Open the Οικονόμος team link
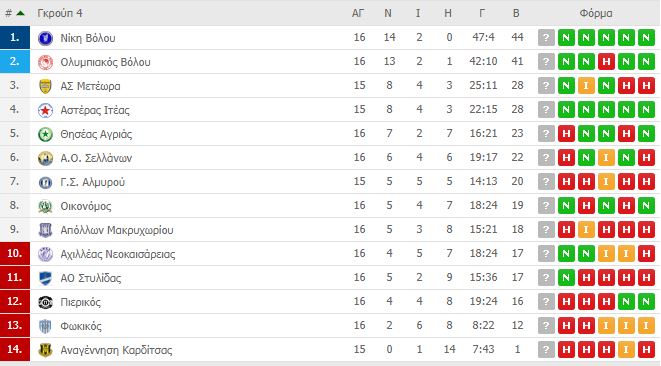661x366 pixels. tap(86, 206)
